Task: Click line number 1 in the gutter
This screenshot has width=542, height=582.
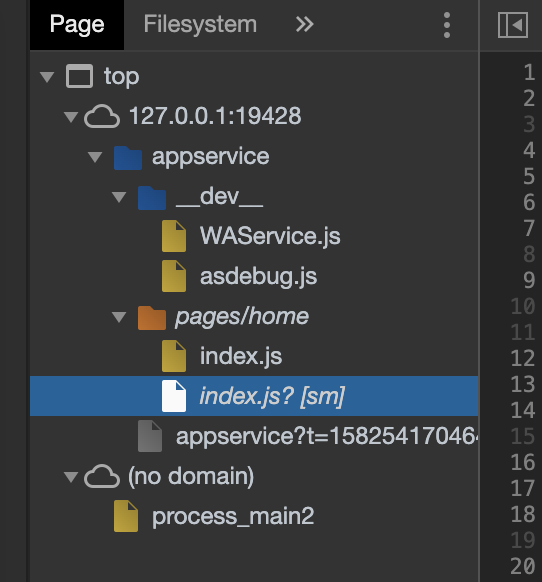Action: click(x=529, y=72)
